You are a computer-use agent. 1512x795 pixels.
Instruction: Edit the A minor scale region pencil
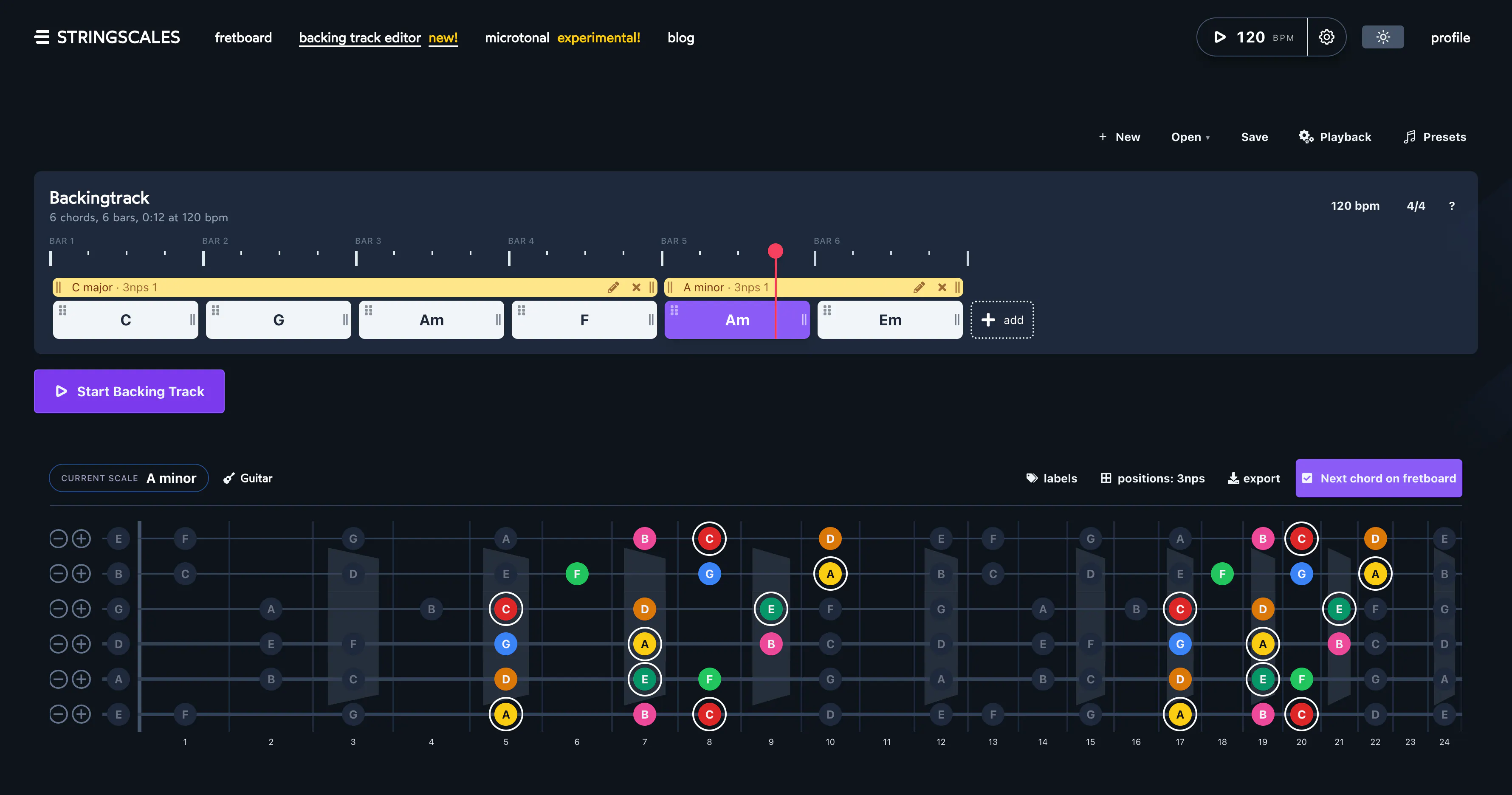[x=919, y=287]
